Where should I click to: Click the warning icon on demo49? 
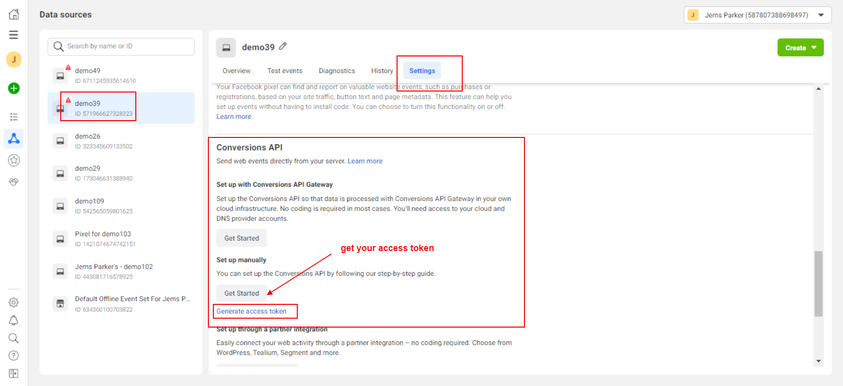(x=68, y=68)
